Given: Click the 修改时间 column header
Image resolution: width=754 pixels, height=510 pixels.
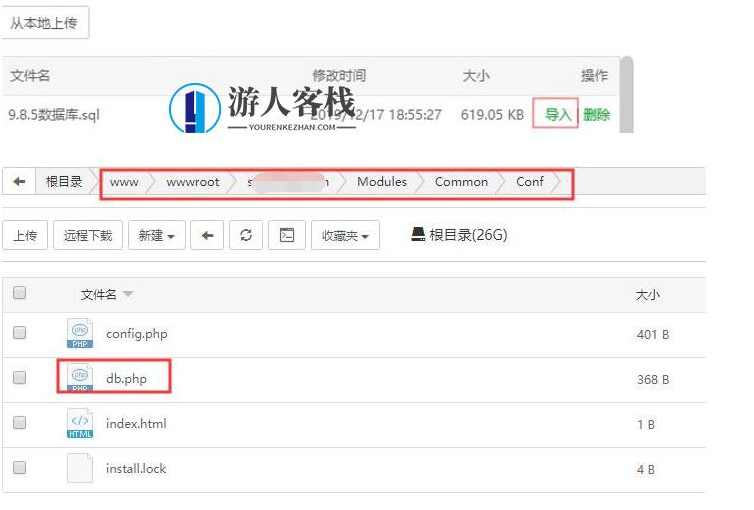Looking at the screenshot, I should pyautogui.click(x=339, y=75).
